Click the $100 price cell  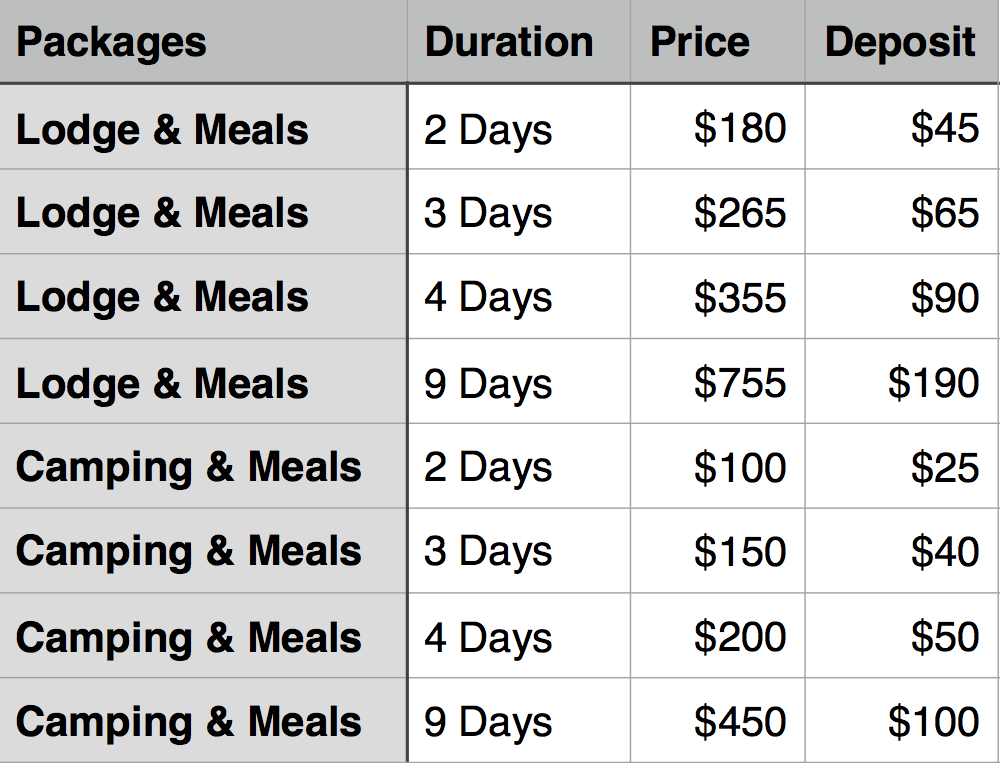[x=717, y=466]
